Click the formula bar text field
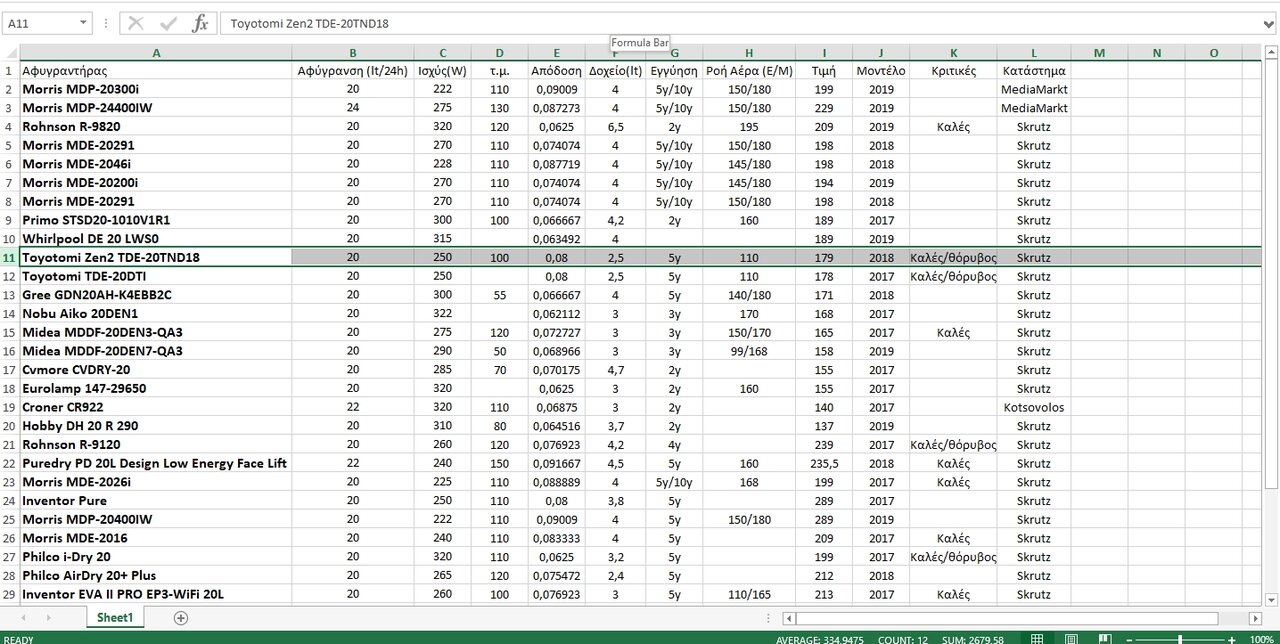1280x644 pixels. [x=740, y=23]
